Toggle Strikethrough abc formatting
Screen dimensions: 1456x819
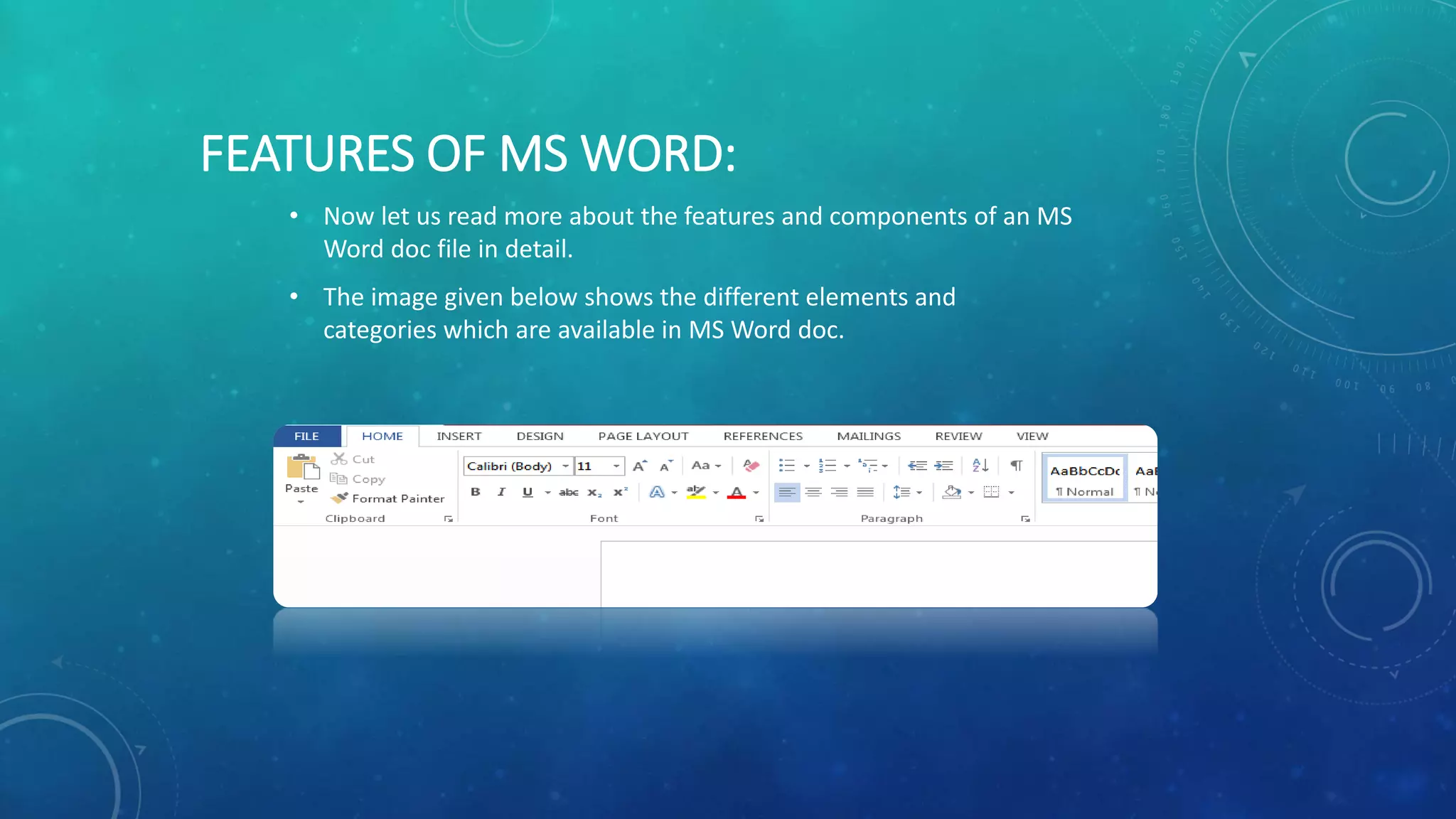pos(569,492)
